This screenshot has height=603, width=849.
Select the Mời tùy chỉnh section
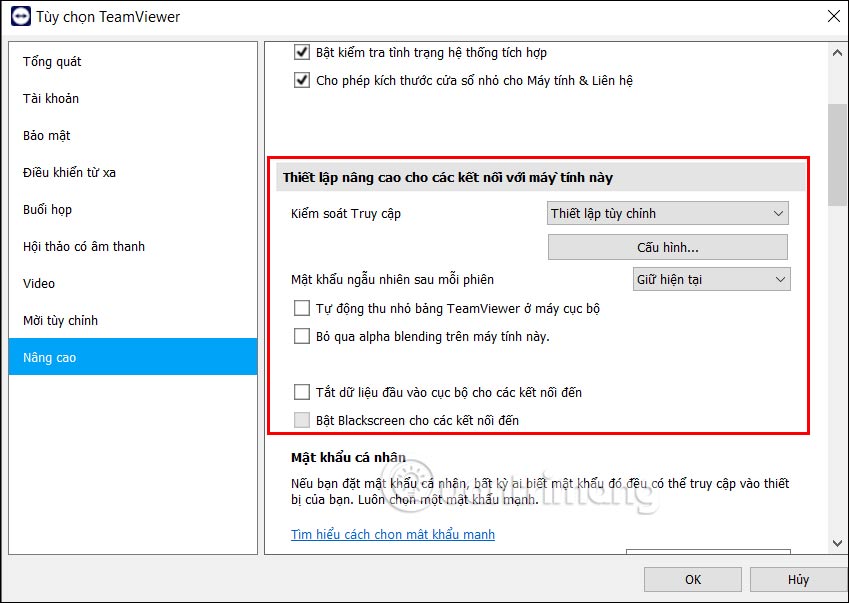pyautogui.click(x=60, y=320)
